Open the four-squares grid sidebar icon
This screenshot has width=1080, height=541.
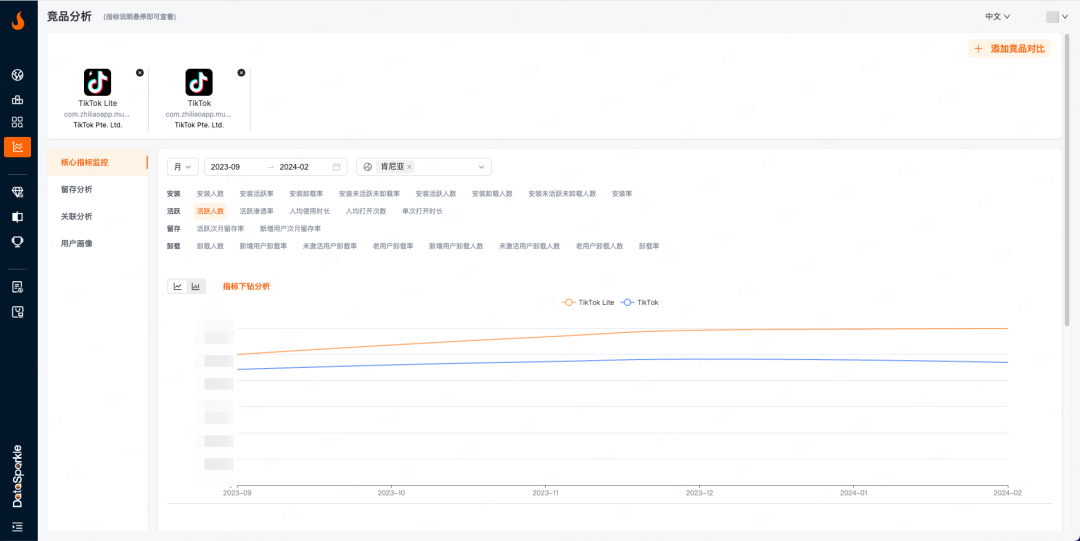tap(17, 122)
